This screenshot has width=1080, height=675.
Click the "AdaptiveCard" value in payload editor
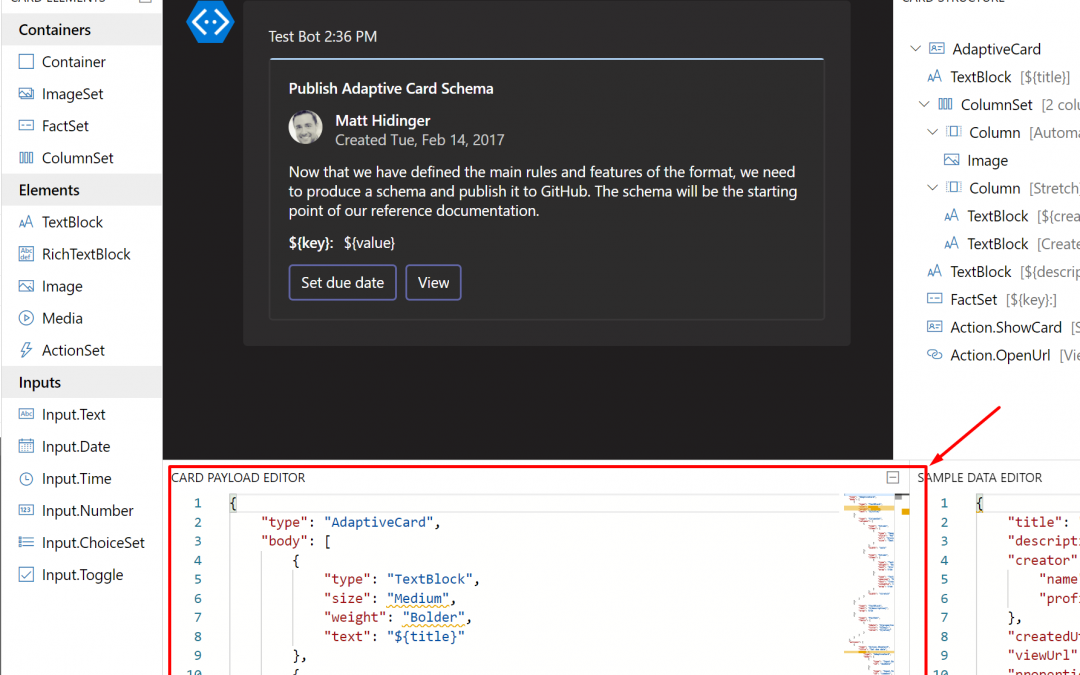pos(380,522)
